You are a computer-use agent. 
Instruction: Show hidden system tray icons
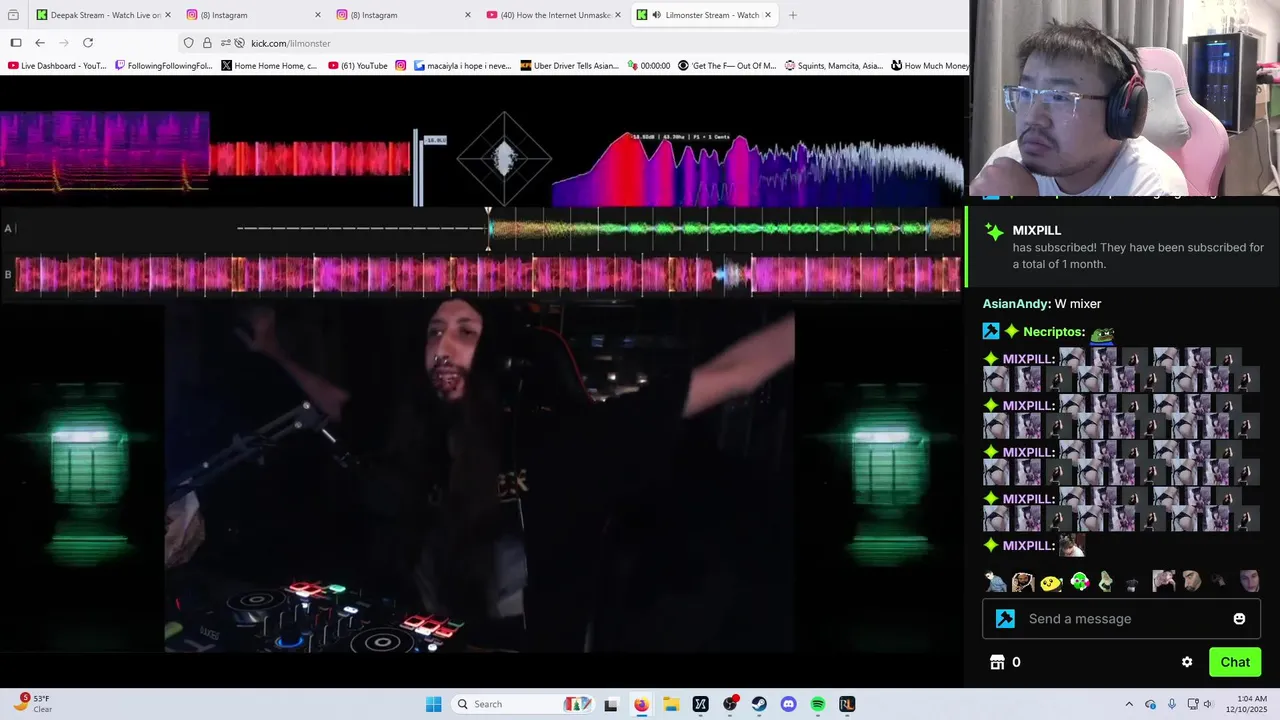click(1129, 704)
